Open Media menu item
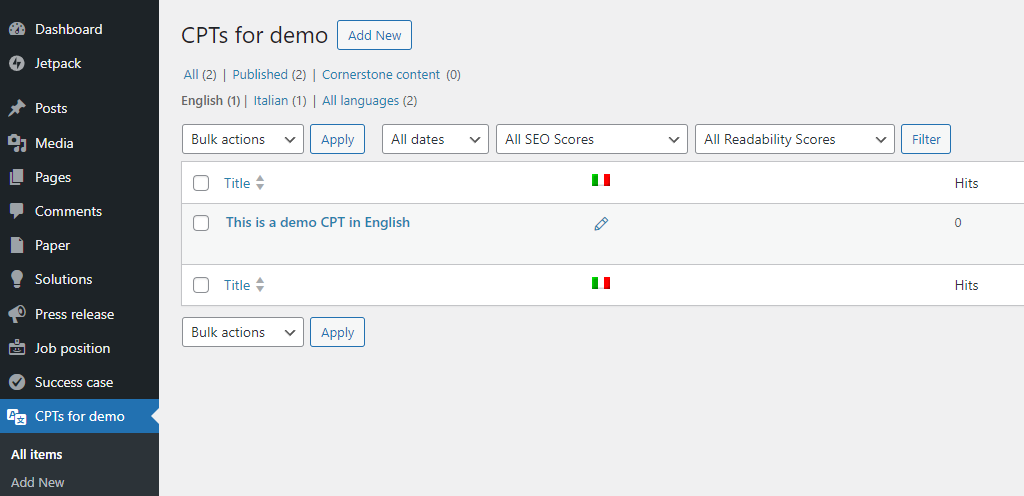 point(79,143)
